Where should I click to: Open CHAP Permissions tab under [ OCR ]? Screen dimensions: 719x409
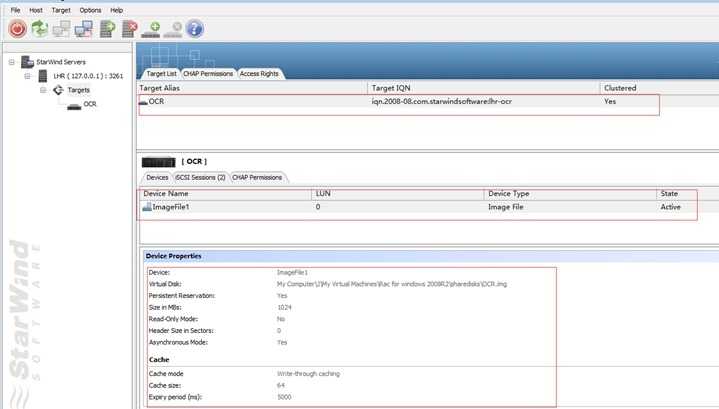coord(257,177)
